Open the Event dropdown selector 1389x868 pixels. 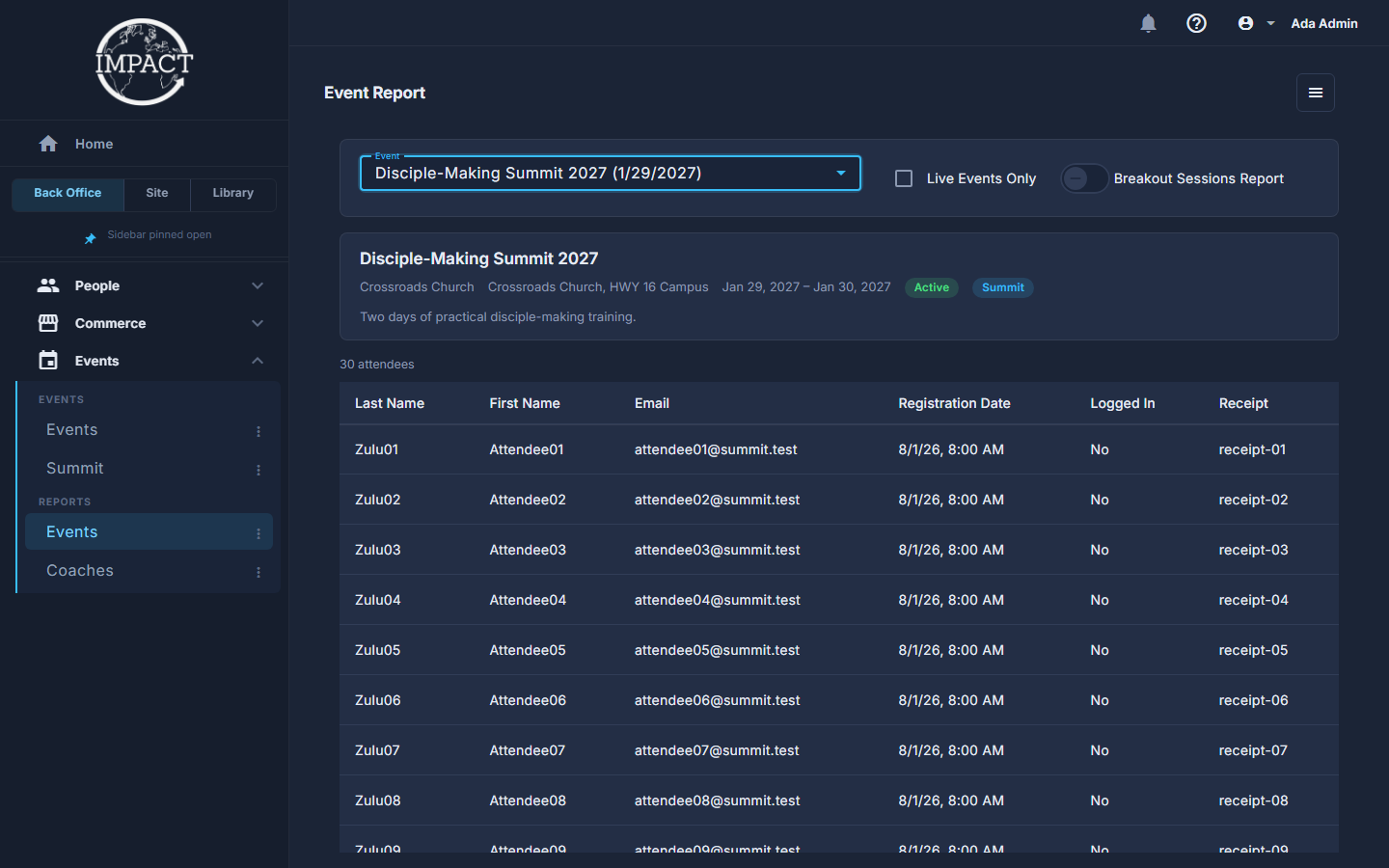pyautogui.click(x=611, y=174)
